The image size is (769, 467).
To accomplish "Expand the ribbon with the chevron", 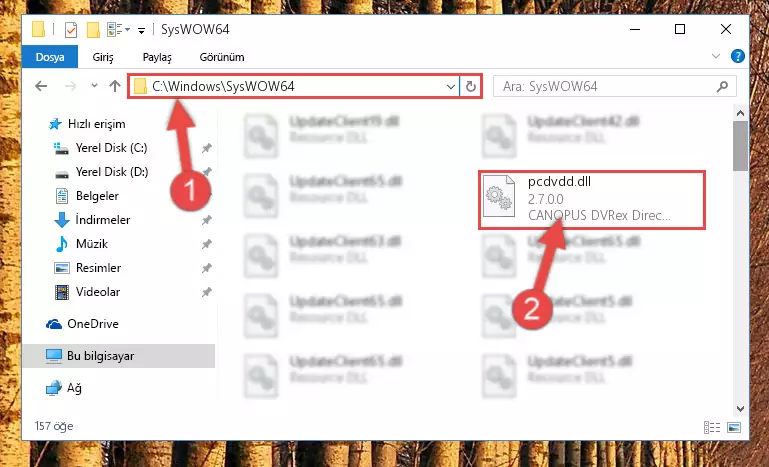I will pyautogui.click(x=716, y=56).
